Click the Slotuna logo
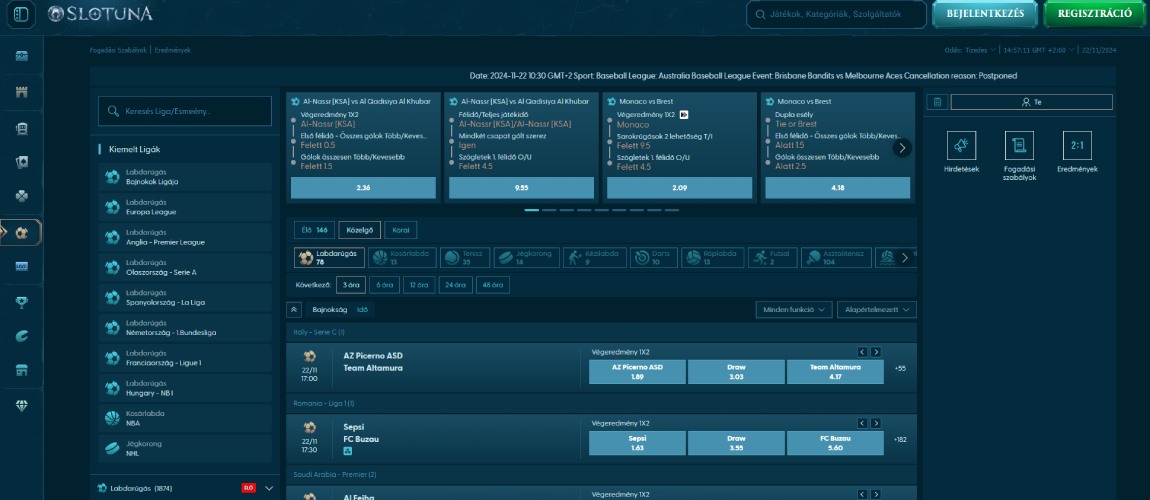 tap(100, 14)
